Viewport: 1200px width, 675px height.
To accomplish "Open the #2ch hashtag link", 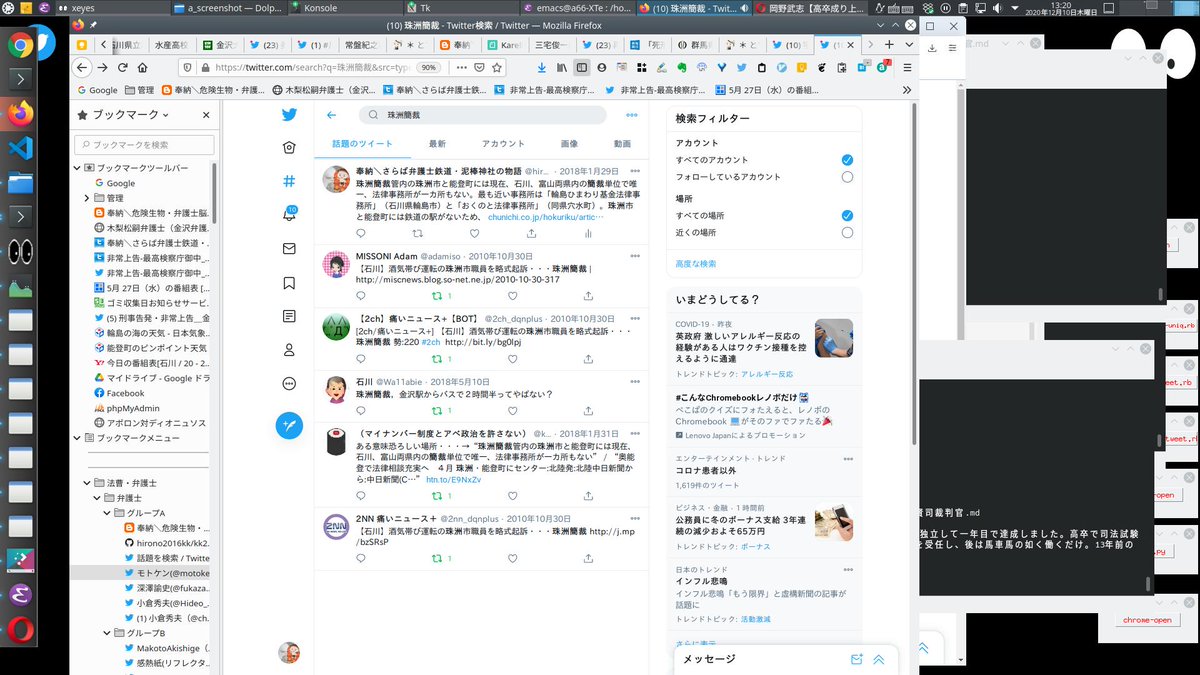I will tap(430, 342).
